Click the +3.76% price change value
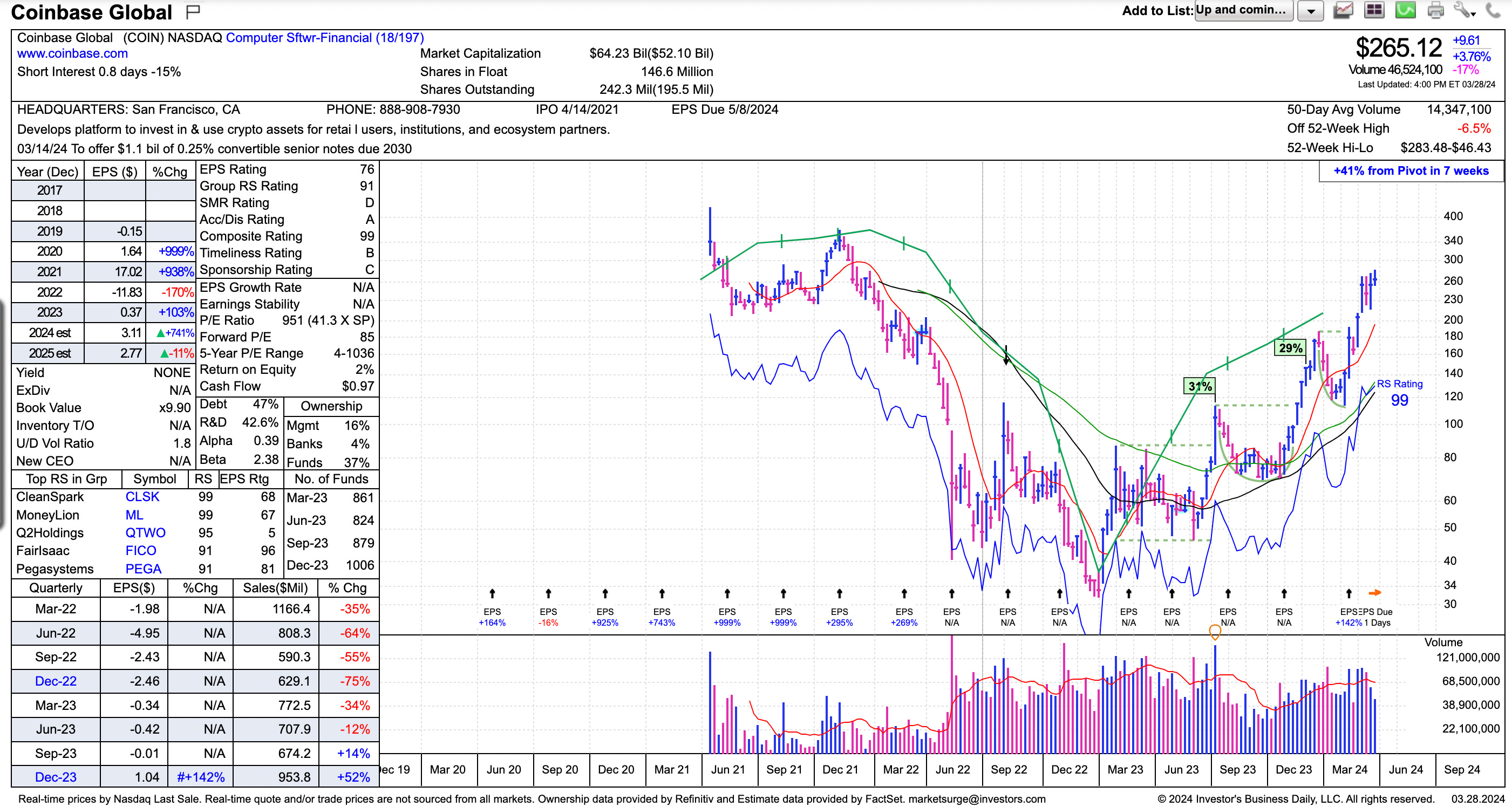This screenshot has height=807, width=1512. pyautogui.click(x=1472, y=56)
